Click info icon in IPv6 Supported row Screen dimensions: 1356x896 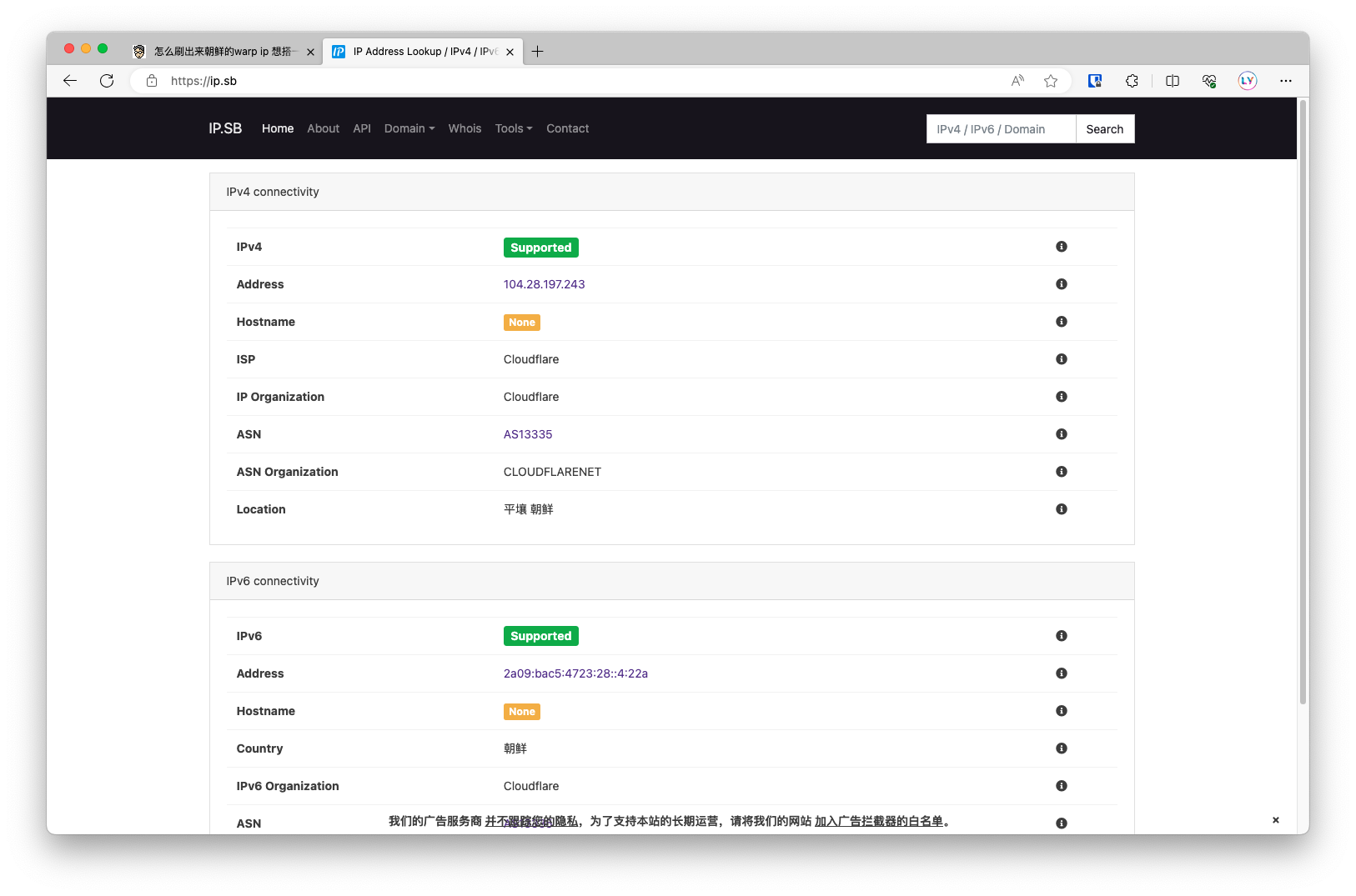(x=1062, y=636)
